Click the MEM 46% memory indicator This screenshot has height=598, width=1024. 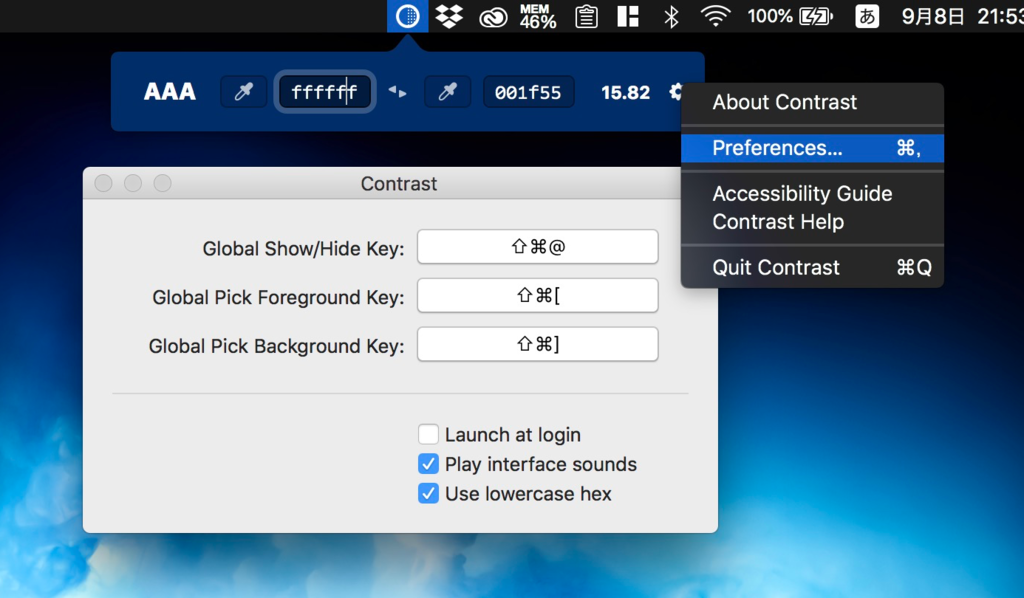538,16
